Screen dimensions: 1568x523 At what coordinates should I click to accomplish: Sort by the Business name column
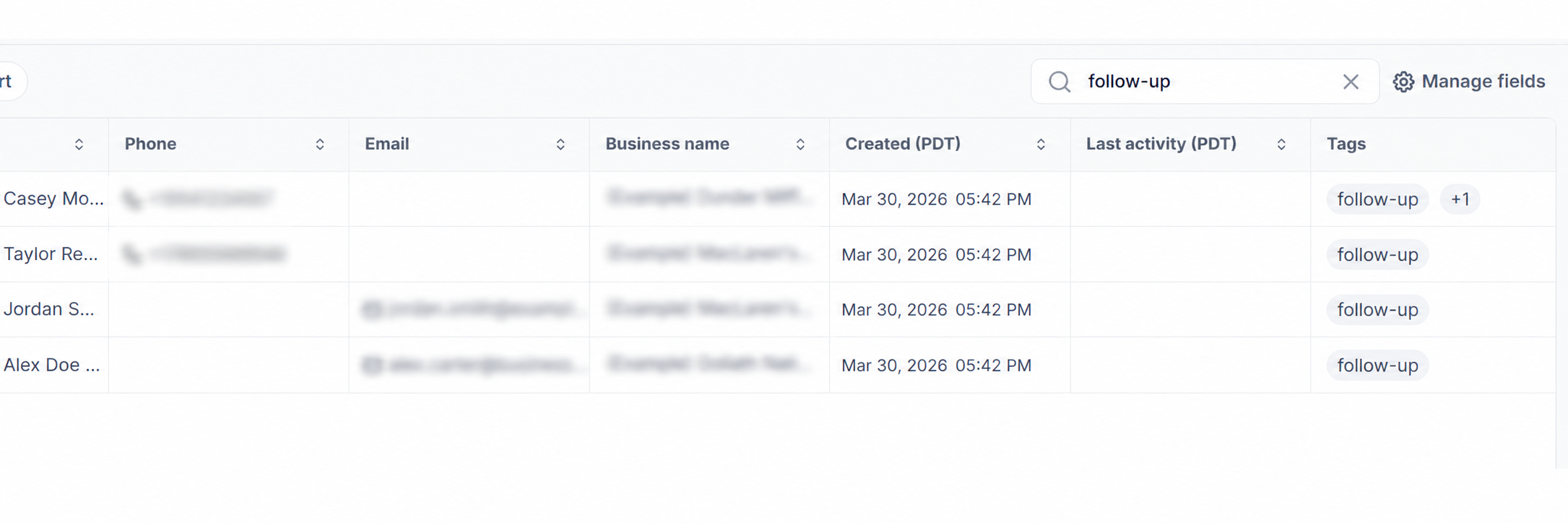pos(800,144)
